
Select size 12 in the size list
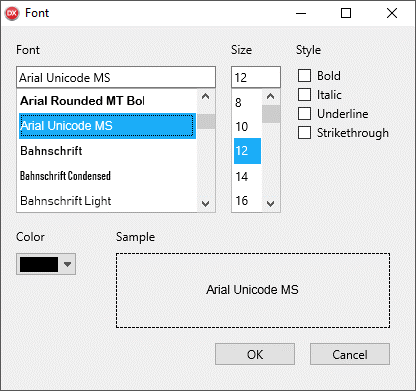pyautogui.click(x=247, y=151)
